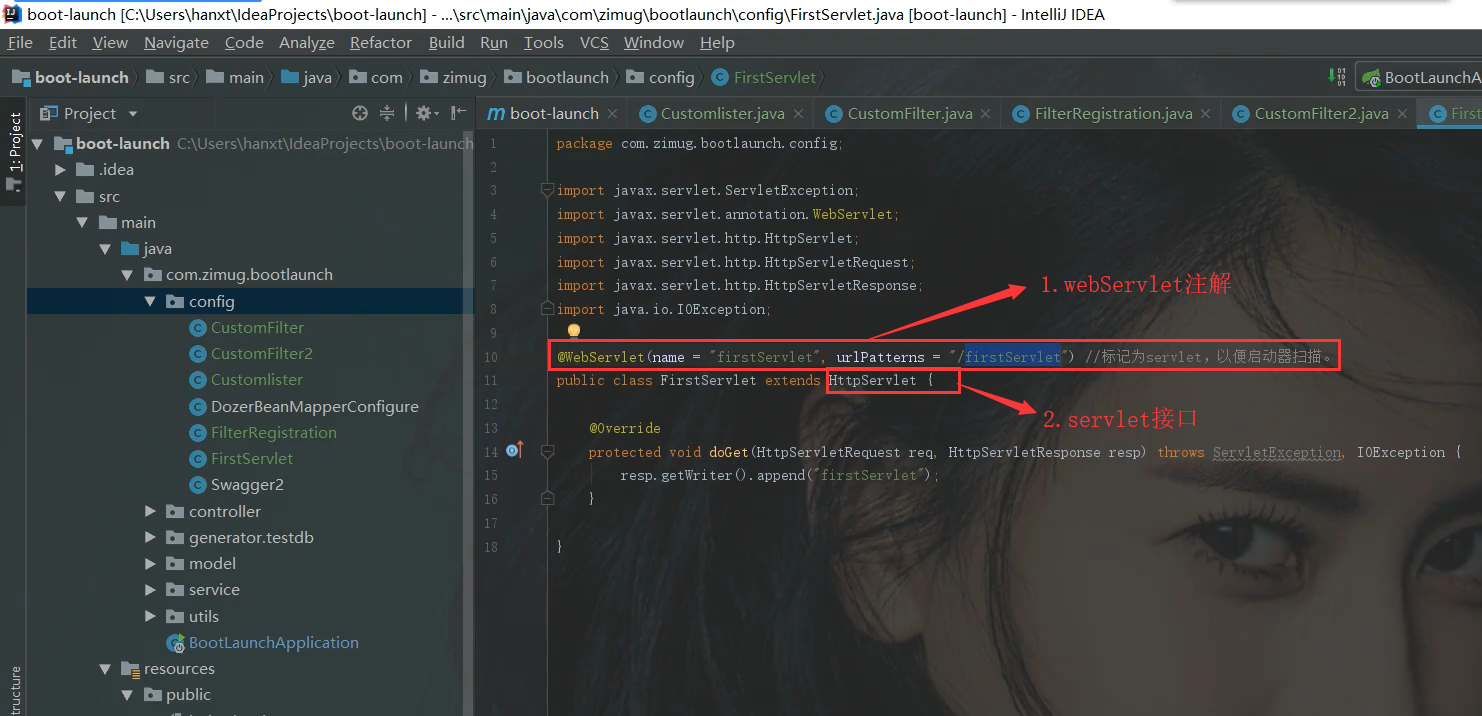Click zimug breadcrumb in navigation bar
The image size is (1482, 716).
(x=453, y=78)
